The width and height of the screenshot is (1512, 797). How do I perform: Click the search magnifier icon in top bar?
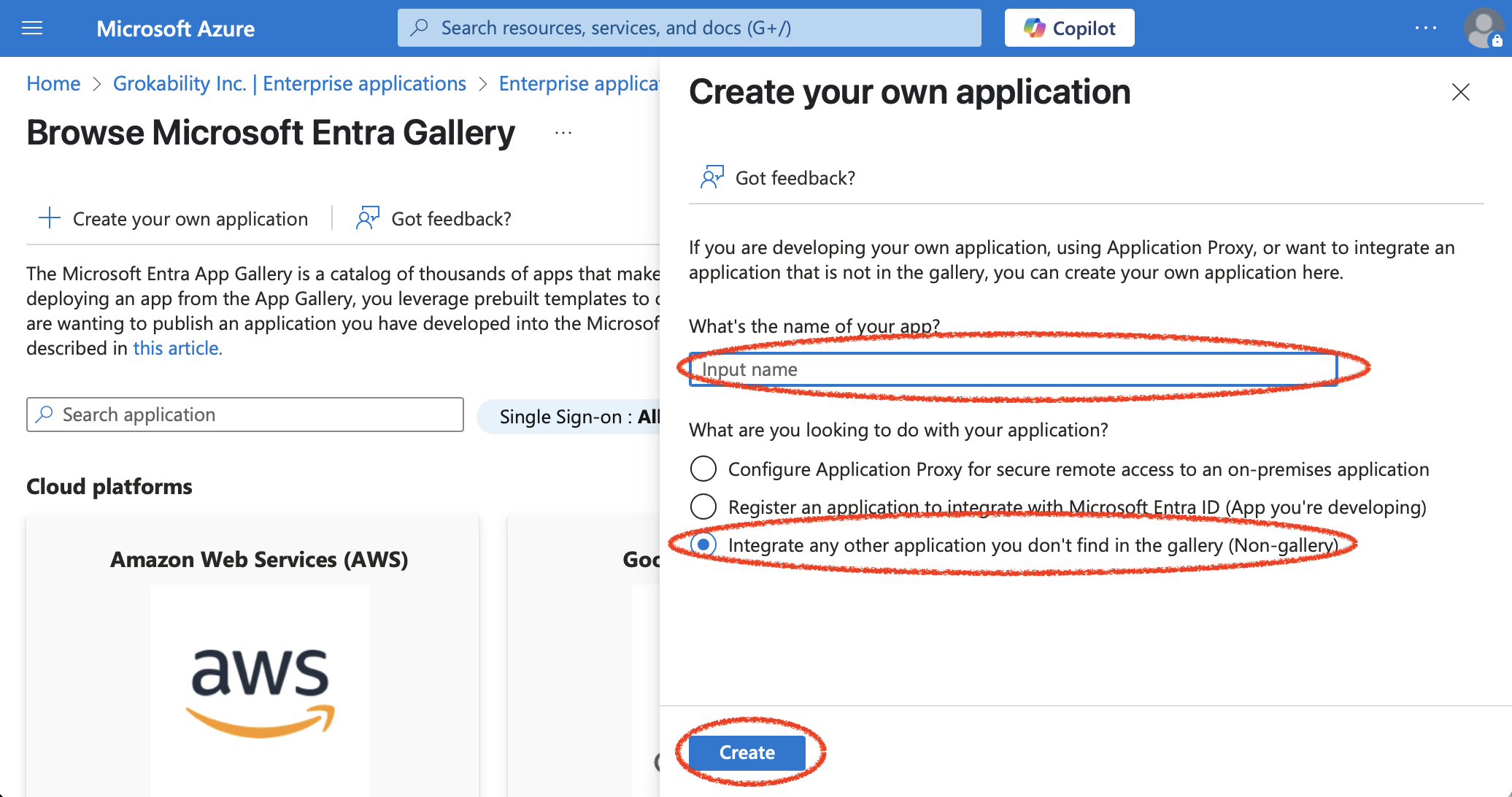tap(420, 28)
